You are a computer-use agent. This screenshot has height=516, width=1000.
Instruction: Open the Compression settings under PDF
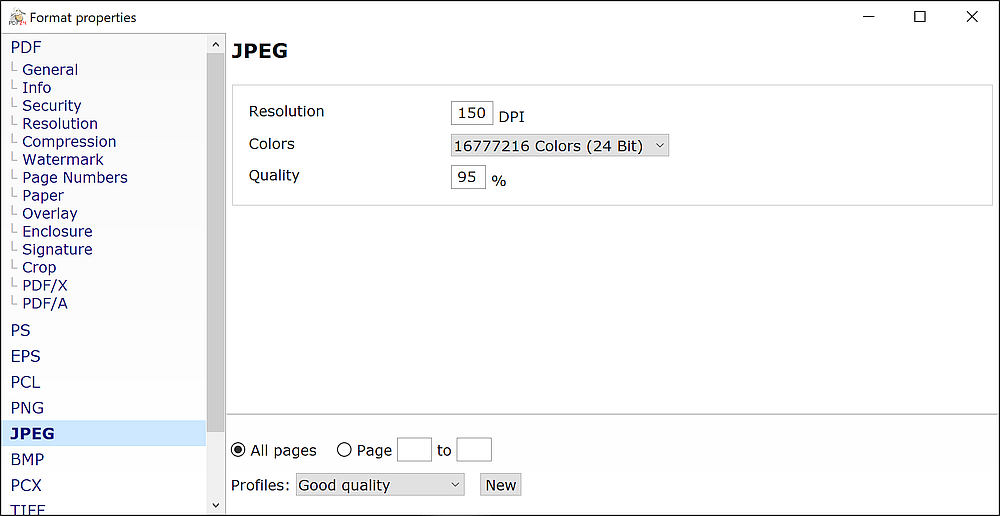click(x=69, y=142)
